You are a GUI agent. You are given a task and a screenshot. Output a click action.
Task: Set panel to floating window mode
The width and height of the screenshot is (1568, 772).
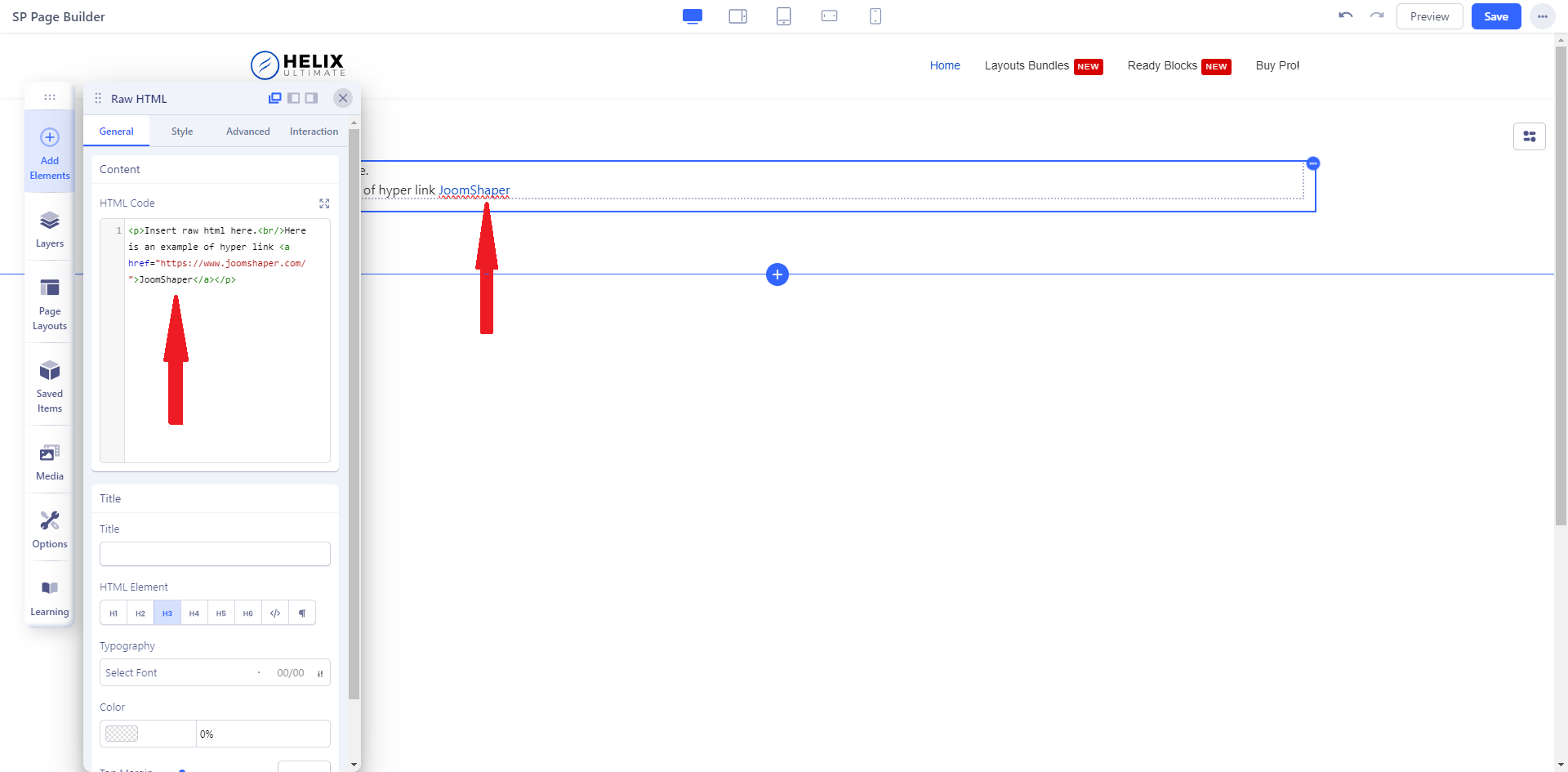point(275,98)
